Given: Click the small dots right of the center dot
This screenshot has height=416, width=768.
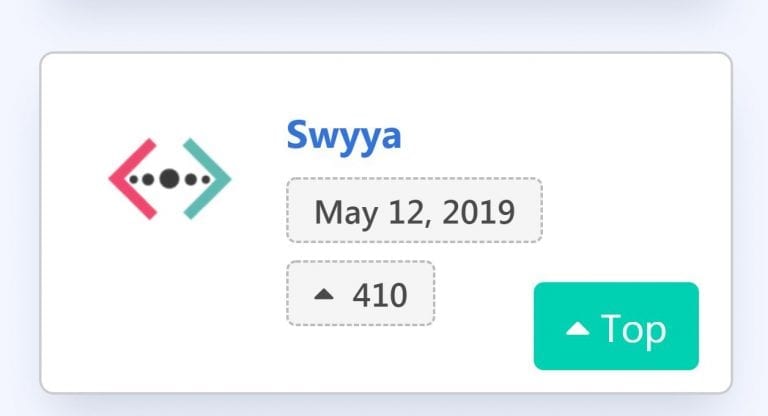Looking at the screenshot, I should 198,179.
